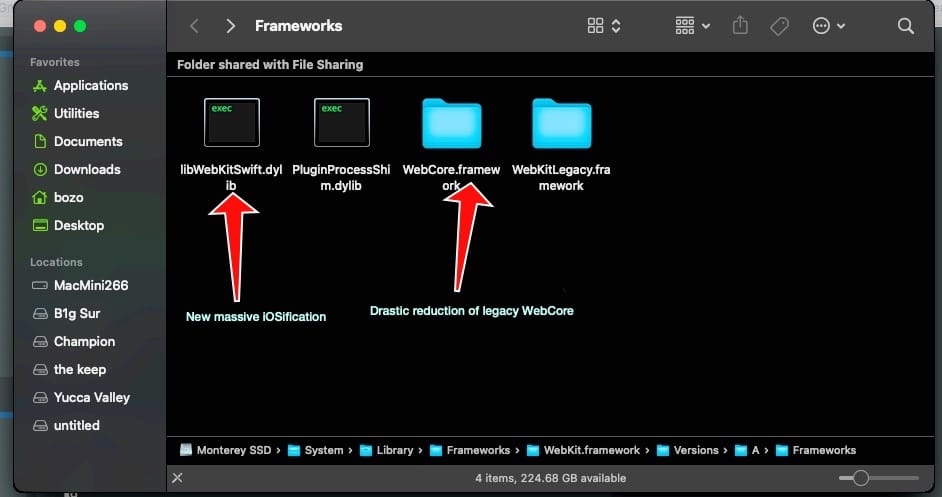942x497 pixels.
Task: Open the view mode up-down chevrons
Action: 616,26
